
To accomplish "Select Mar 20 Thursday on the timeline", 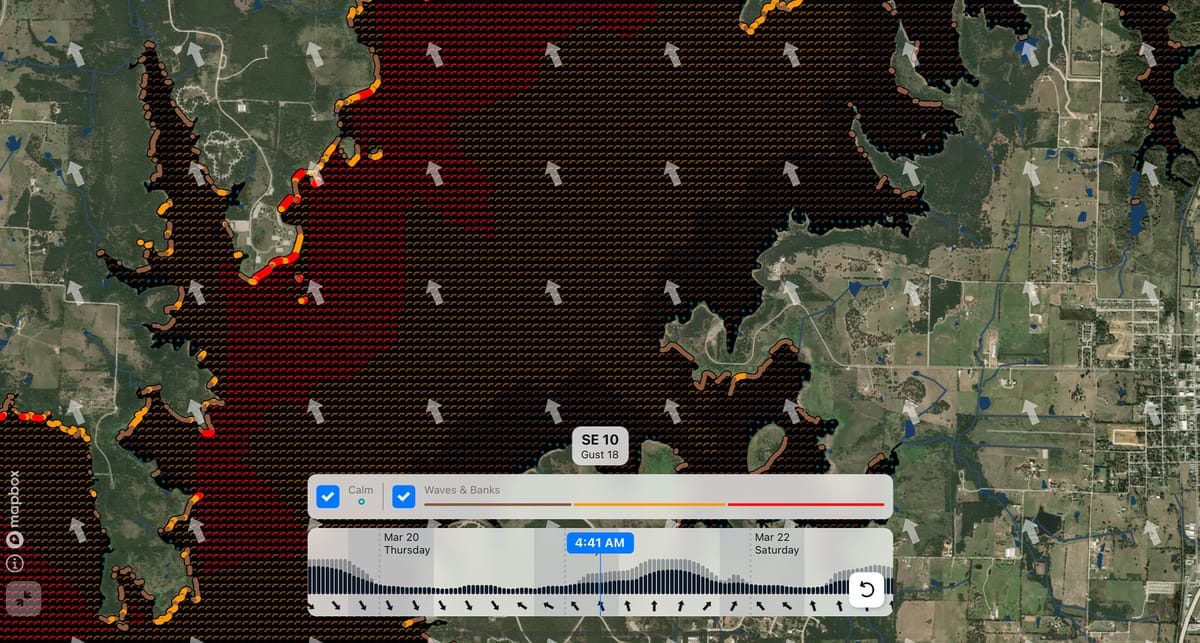I will (405, 543).
